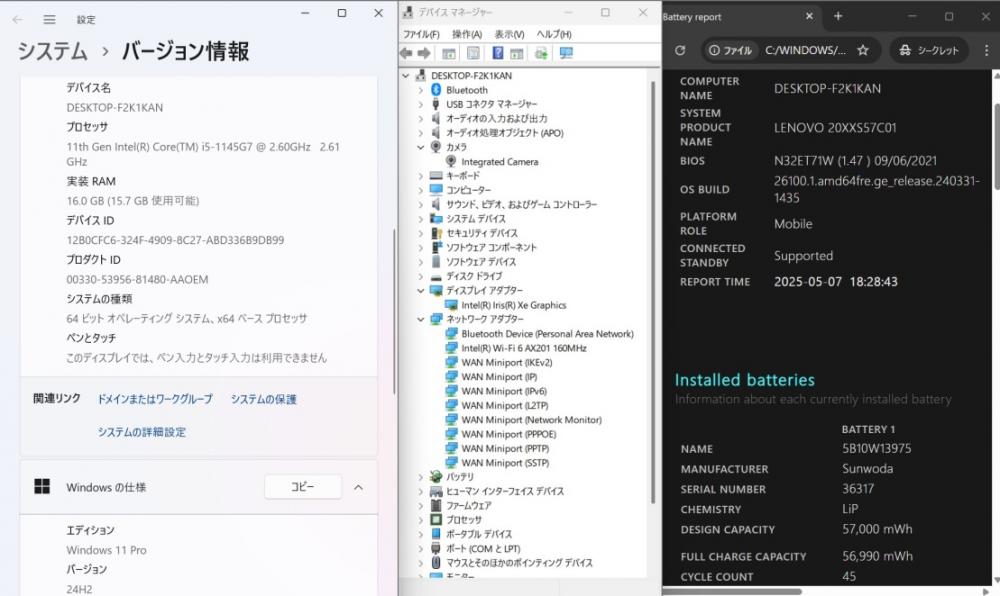
Task: Click the Settings back arrow
Action: pyautogui.click(x=17, y=20)
